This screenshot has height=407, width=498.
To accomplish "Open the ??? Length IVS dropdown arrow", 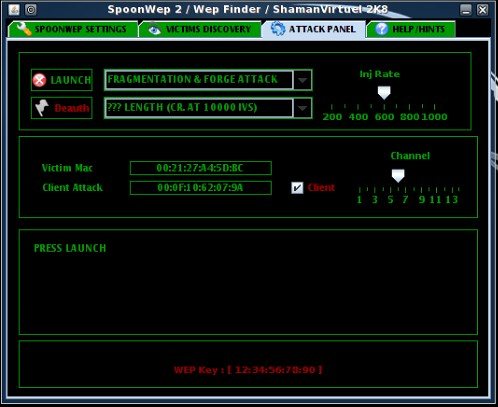I will click(x=302, y=108).
